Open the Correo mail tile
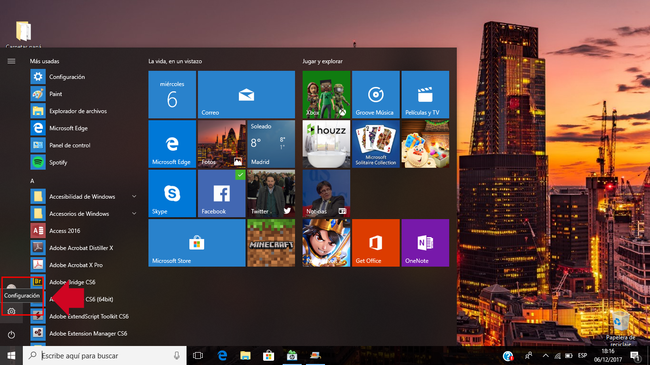 [246, 95]
